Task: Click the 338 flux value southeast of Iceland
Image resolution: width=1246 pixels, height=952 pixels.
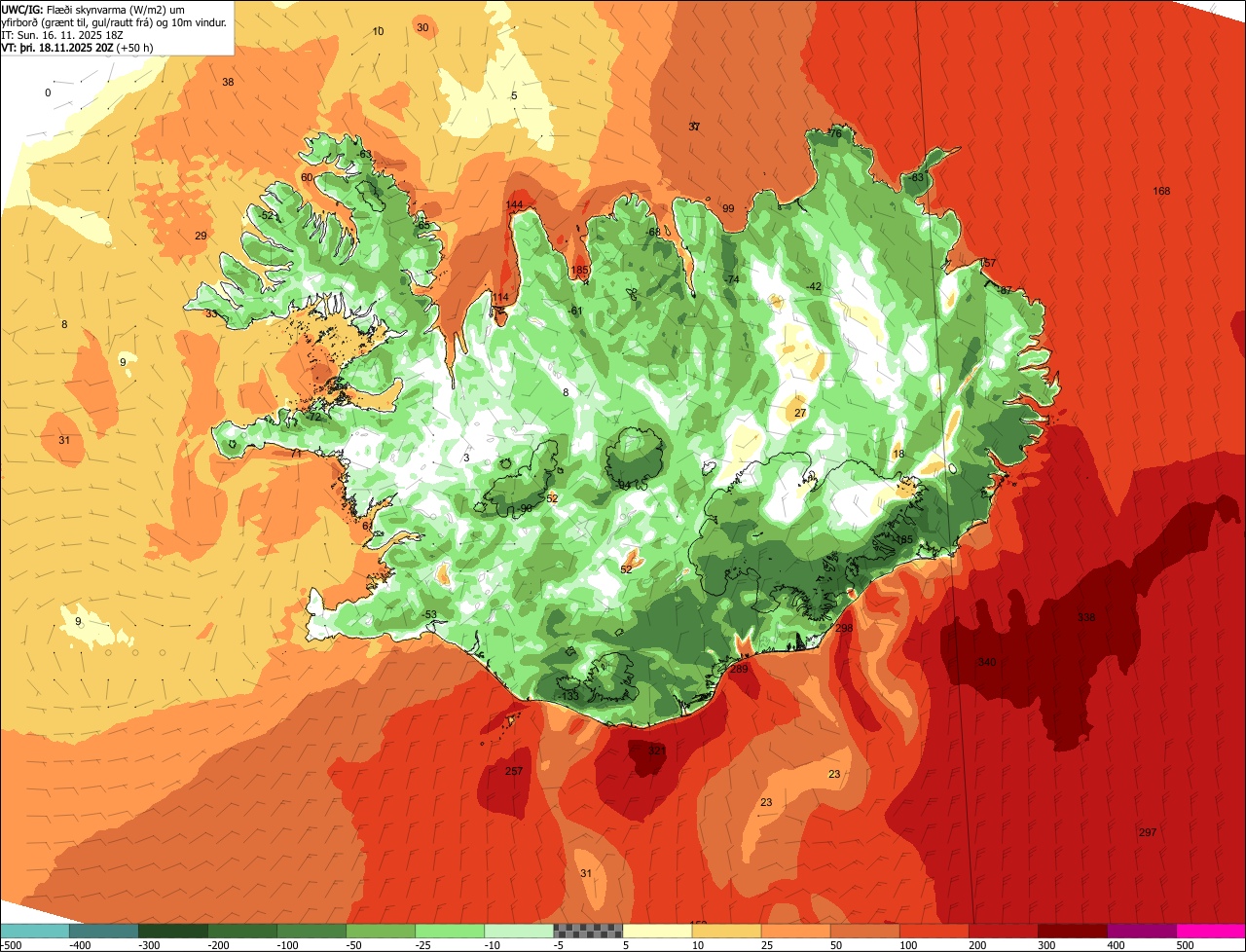Action: pyautogui.click(x=1086, y=617)
